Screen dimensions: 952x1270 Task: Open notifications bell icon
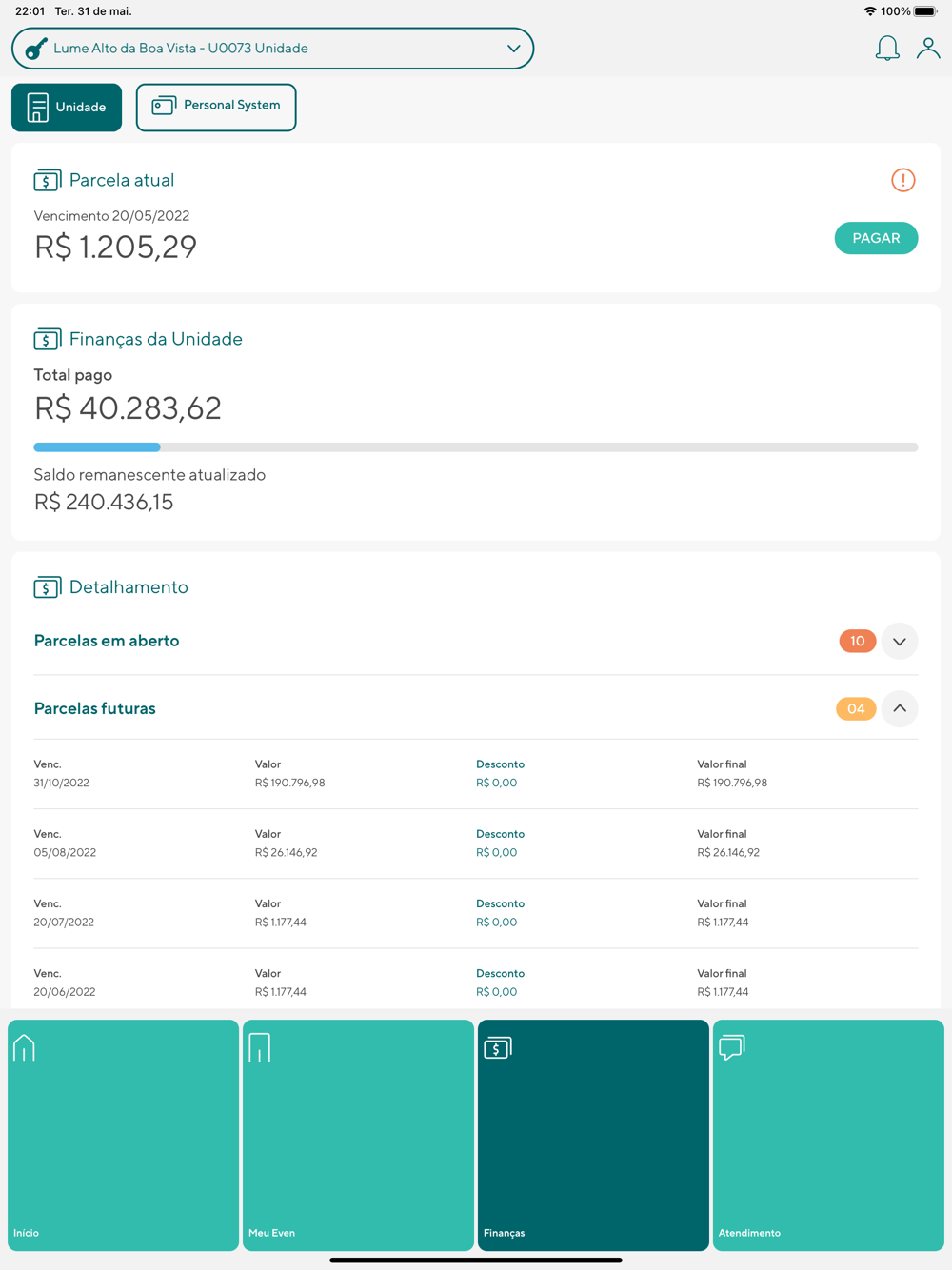point(887,48)
